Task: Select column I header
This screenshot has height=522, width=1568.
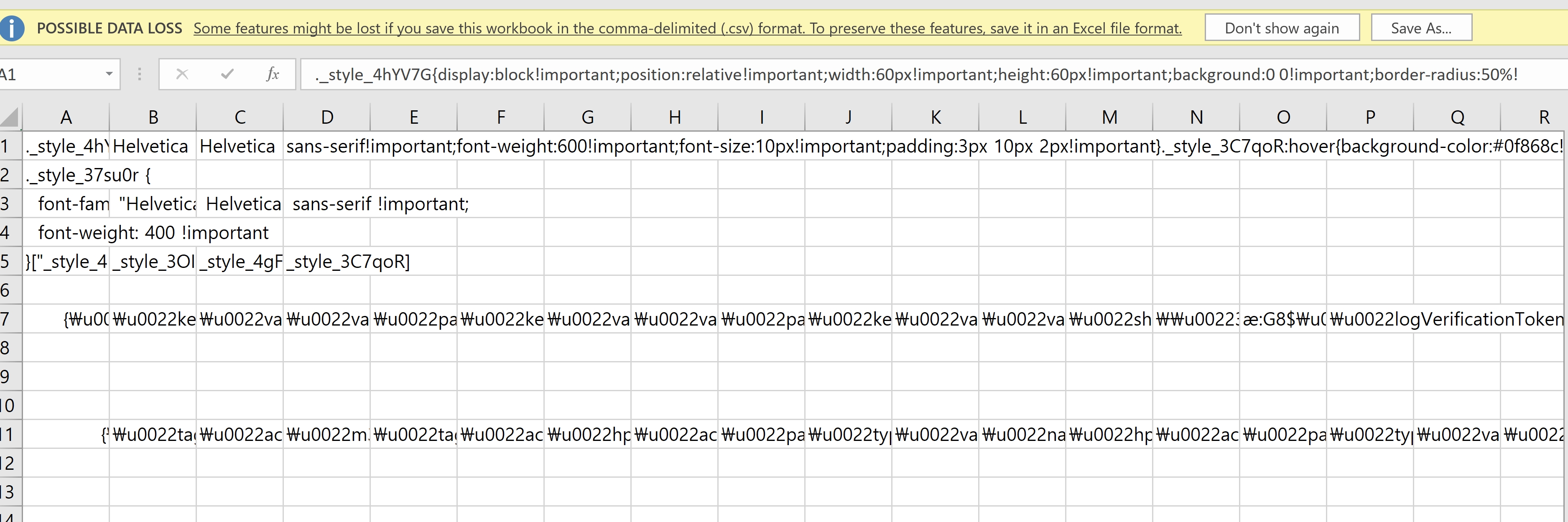Action: tap(762, 117)
